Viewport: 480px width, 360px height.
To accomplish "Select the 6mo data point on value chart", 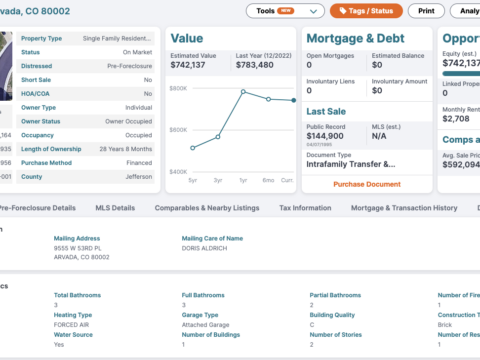I will click(x=268, y=99).
